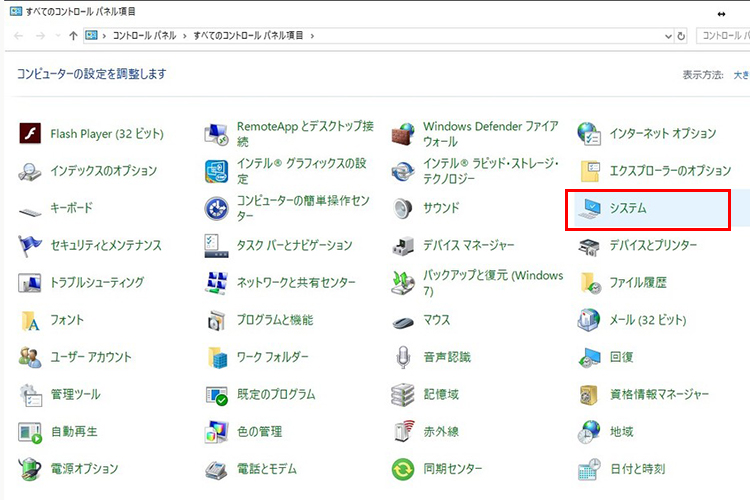Click the デバイス マネージャー link text
This screenshot has width=750, height=500.
point(469,245)
